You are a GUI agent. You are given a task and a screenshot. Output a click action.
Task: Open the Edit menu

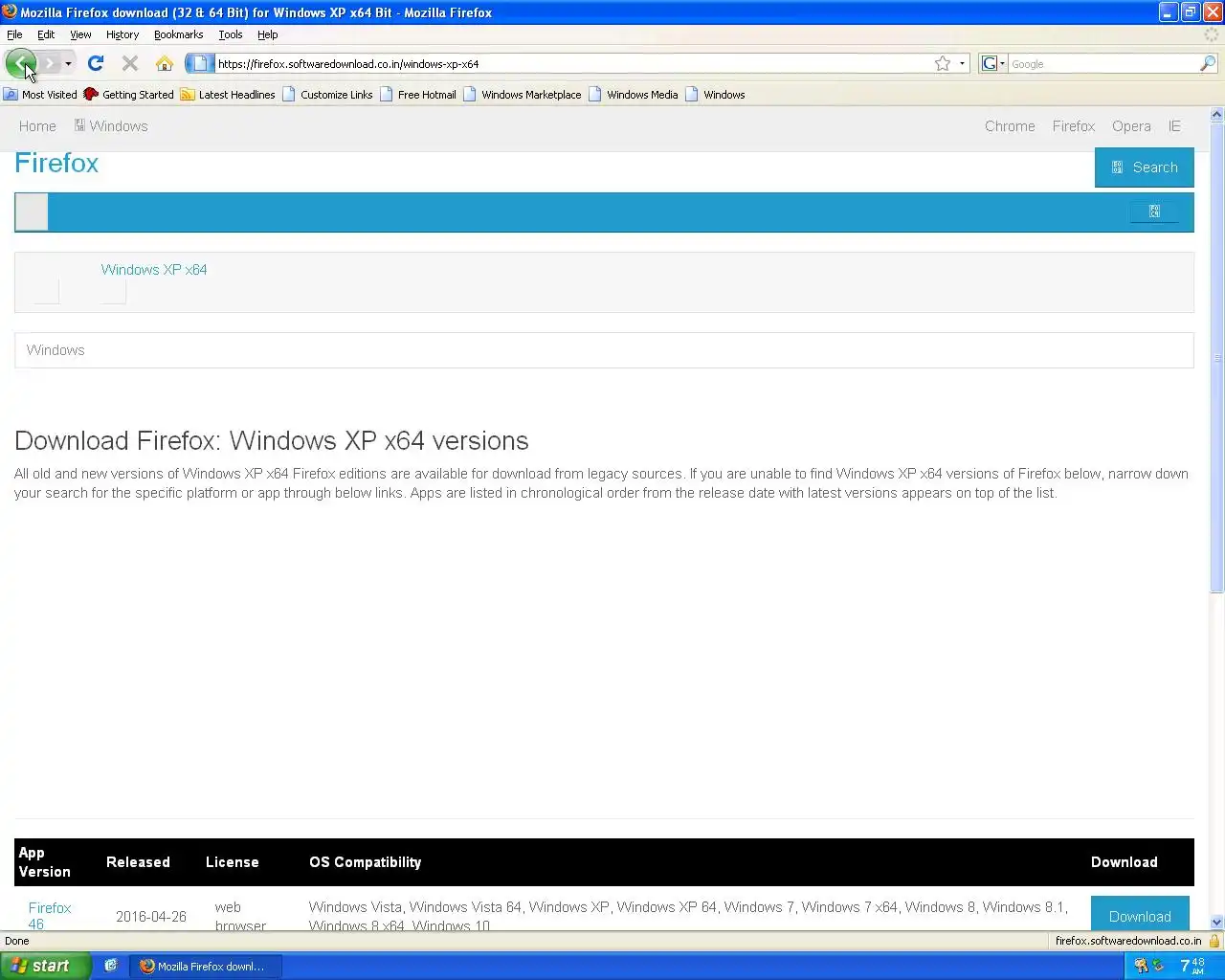(46, 34)
